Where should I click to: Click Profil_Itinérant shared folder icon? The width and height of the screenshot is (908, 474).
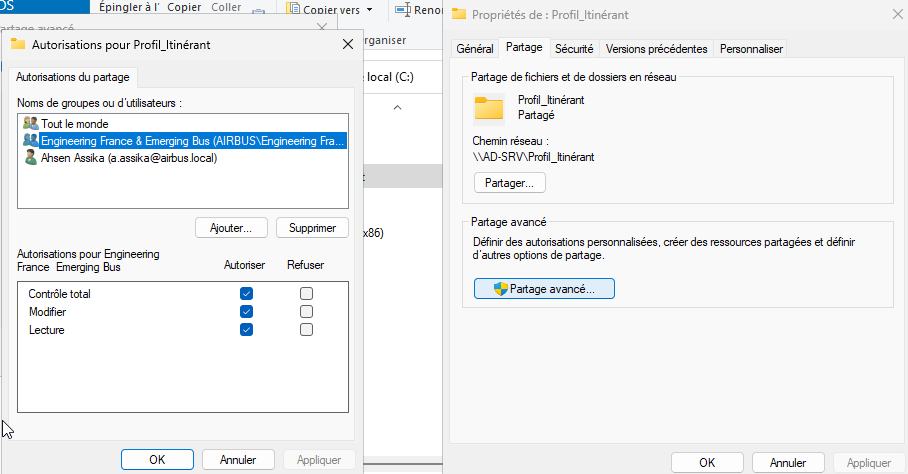[489, 108]
